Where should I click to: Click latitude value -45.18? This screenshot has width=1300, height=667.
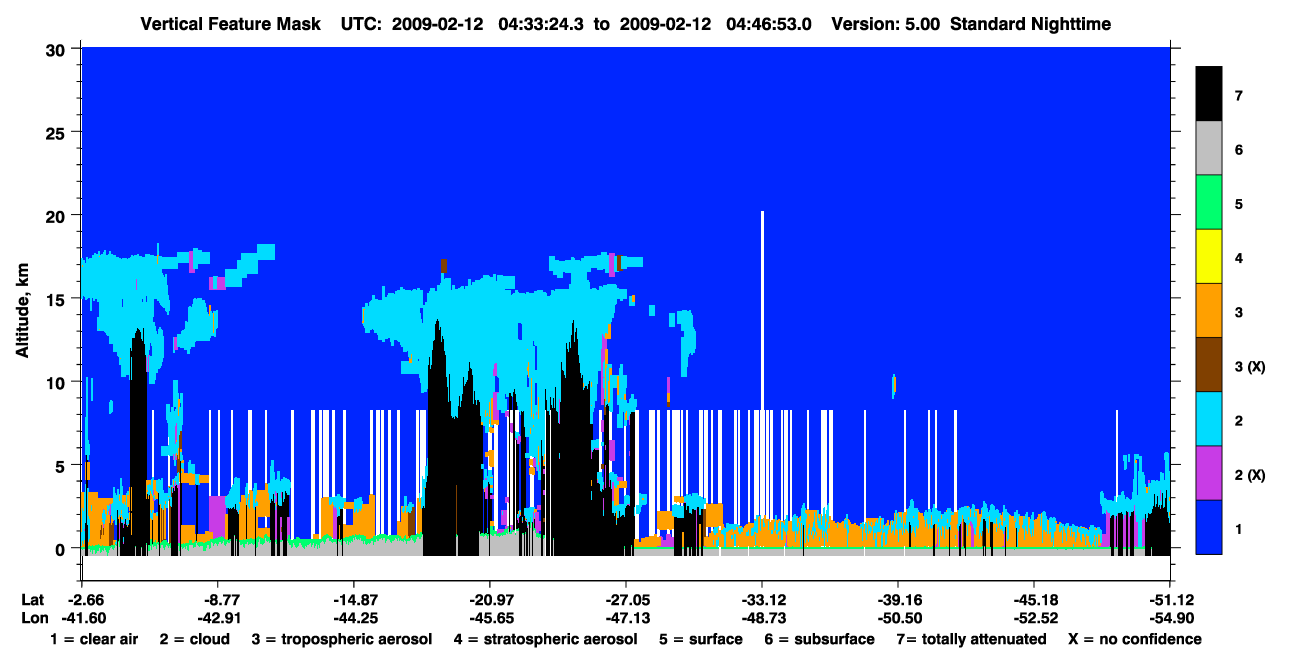tap(1034, 599)
